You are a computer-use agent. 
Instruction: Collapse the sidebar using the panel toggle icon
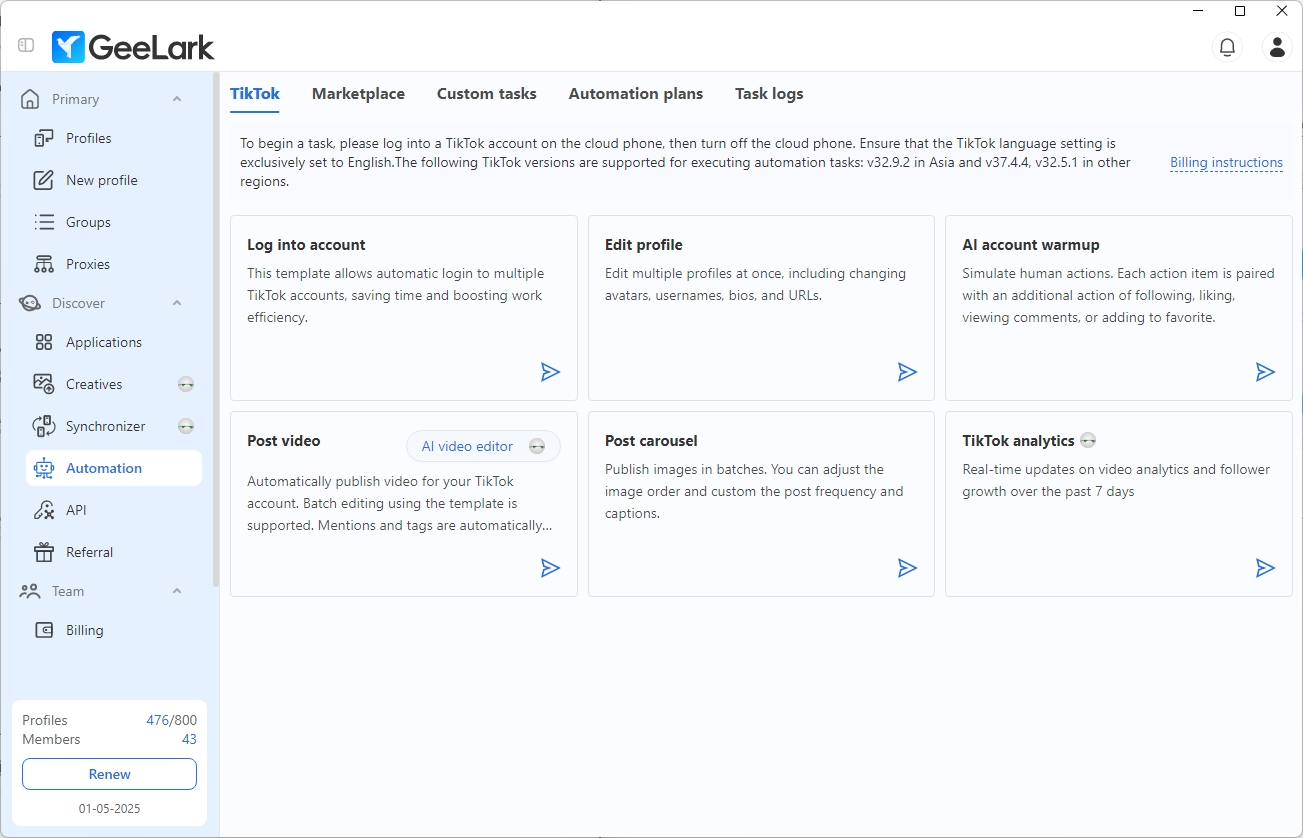tap(26, 46)
